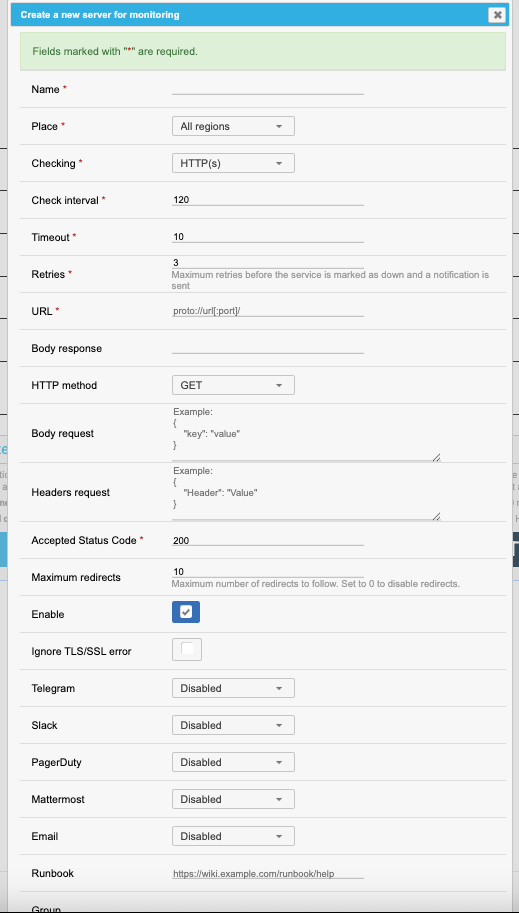Click into the URL field
519x913 pixels.
tap(268, 311)
